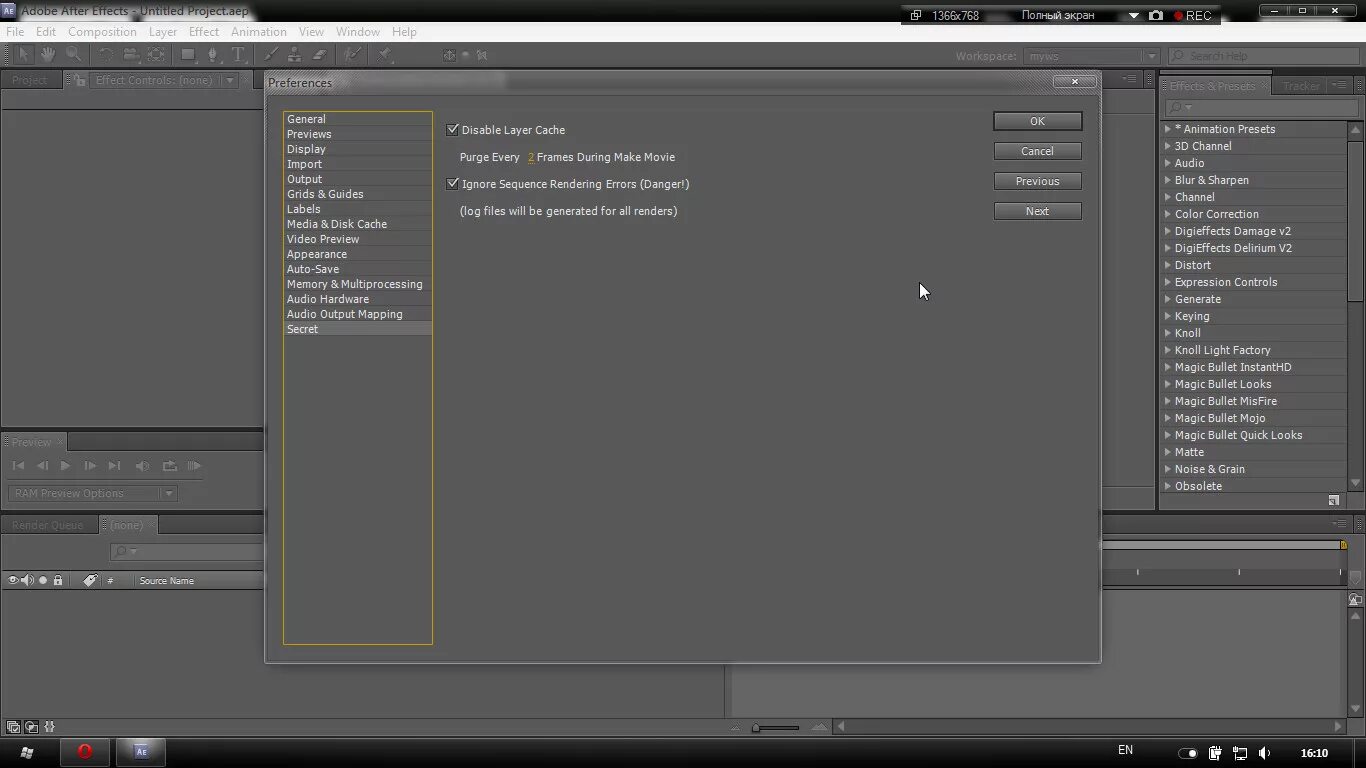Select the Pen tool
The image size is (1366, 768).
pos(214,55)
